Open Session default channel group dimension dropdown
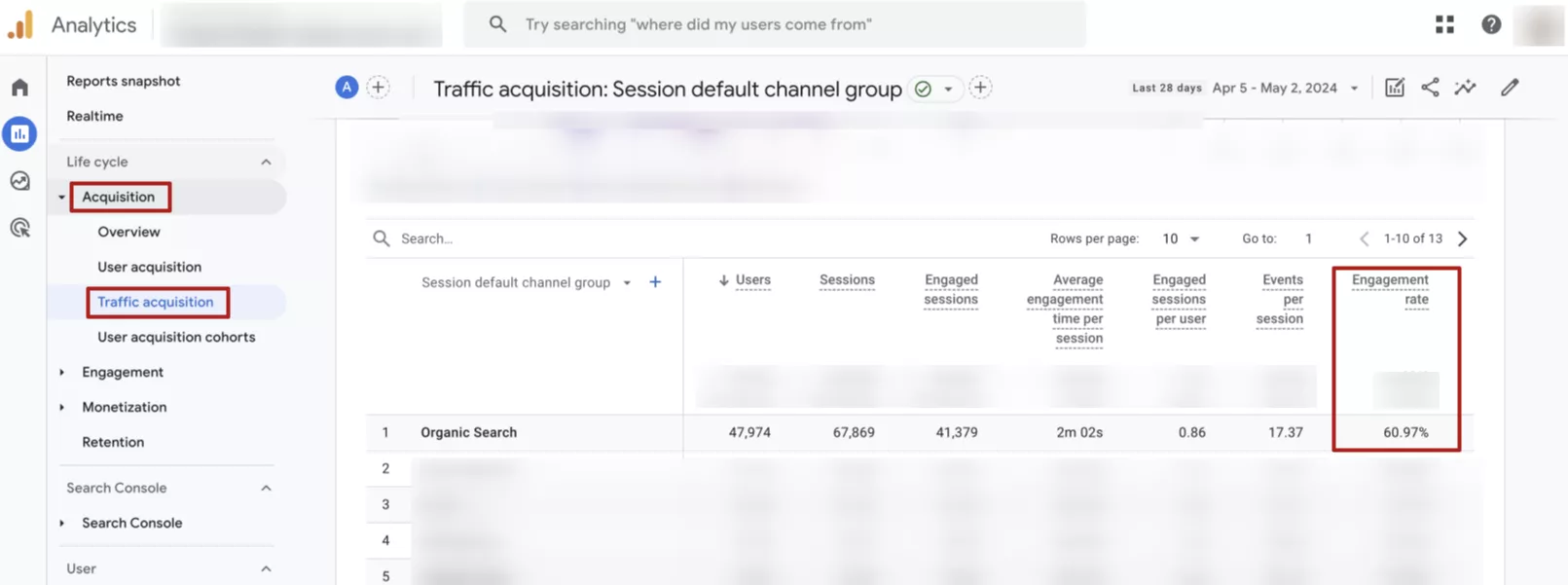The height and width of the screenshot is (585, 1568). click(x=627, y=282)
